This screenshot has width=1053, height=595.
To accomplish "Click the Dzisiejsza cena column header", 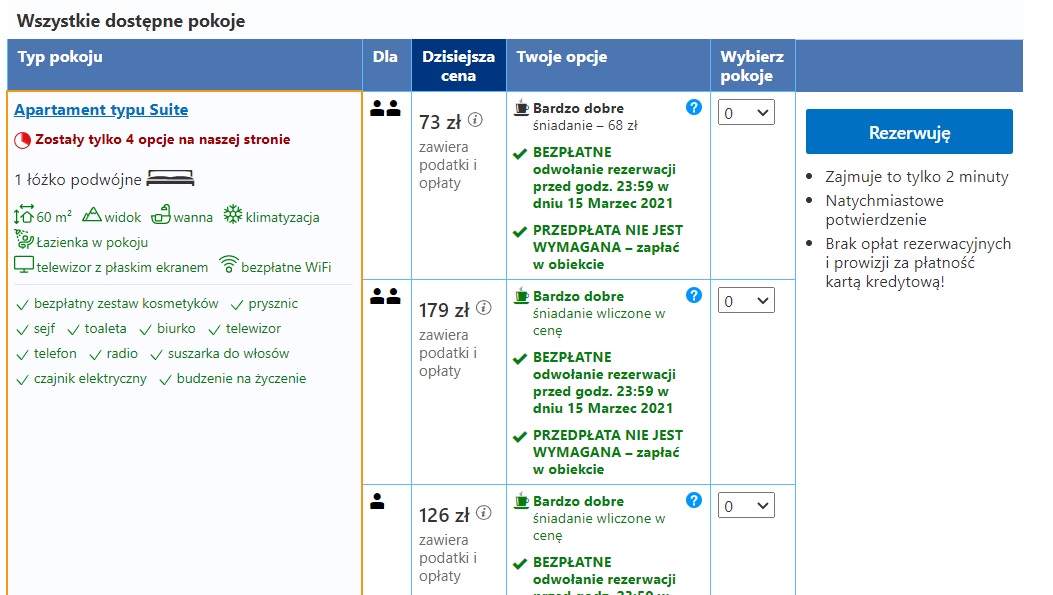I will pyautogui.click(x=459, y=66).
